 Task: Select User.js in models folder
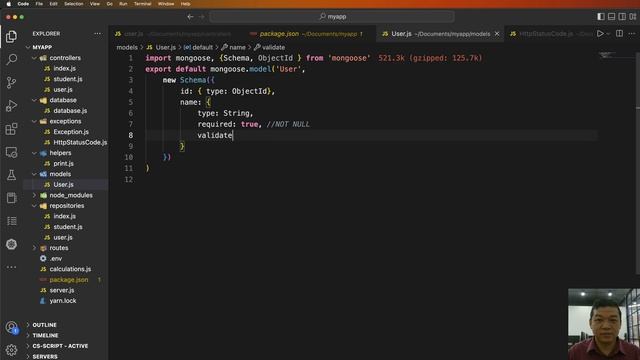pos(65,184)
